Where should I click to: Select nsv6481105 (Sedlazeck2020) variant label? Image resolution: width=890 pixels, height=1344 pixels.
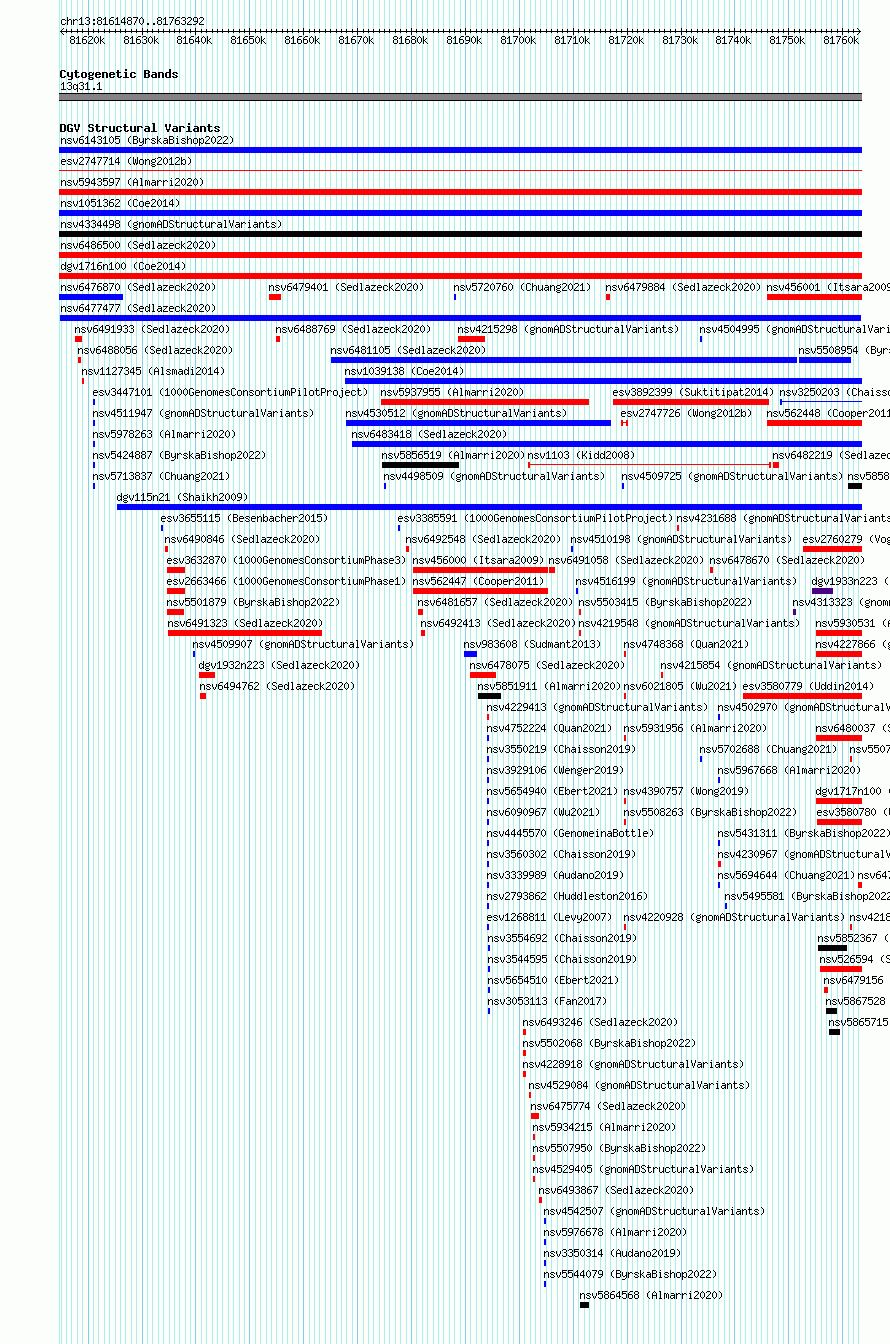(x=408, y=350)
